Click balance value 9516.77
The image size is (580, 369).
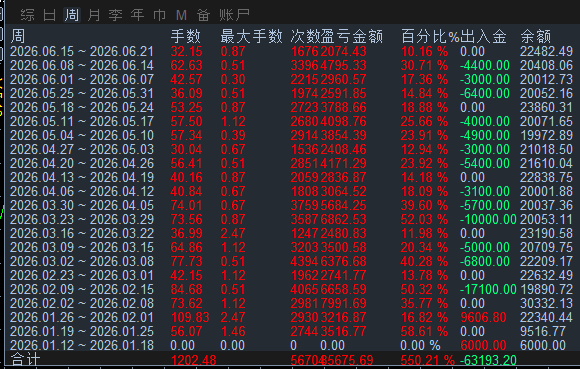click(x=543, y=331)
